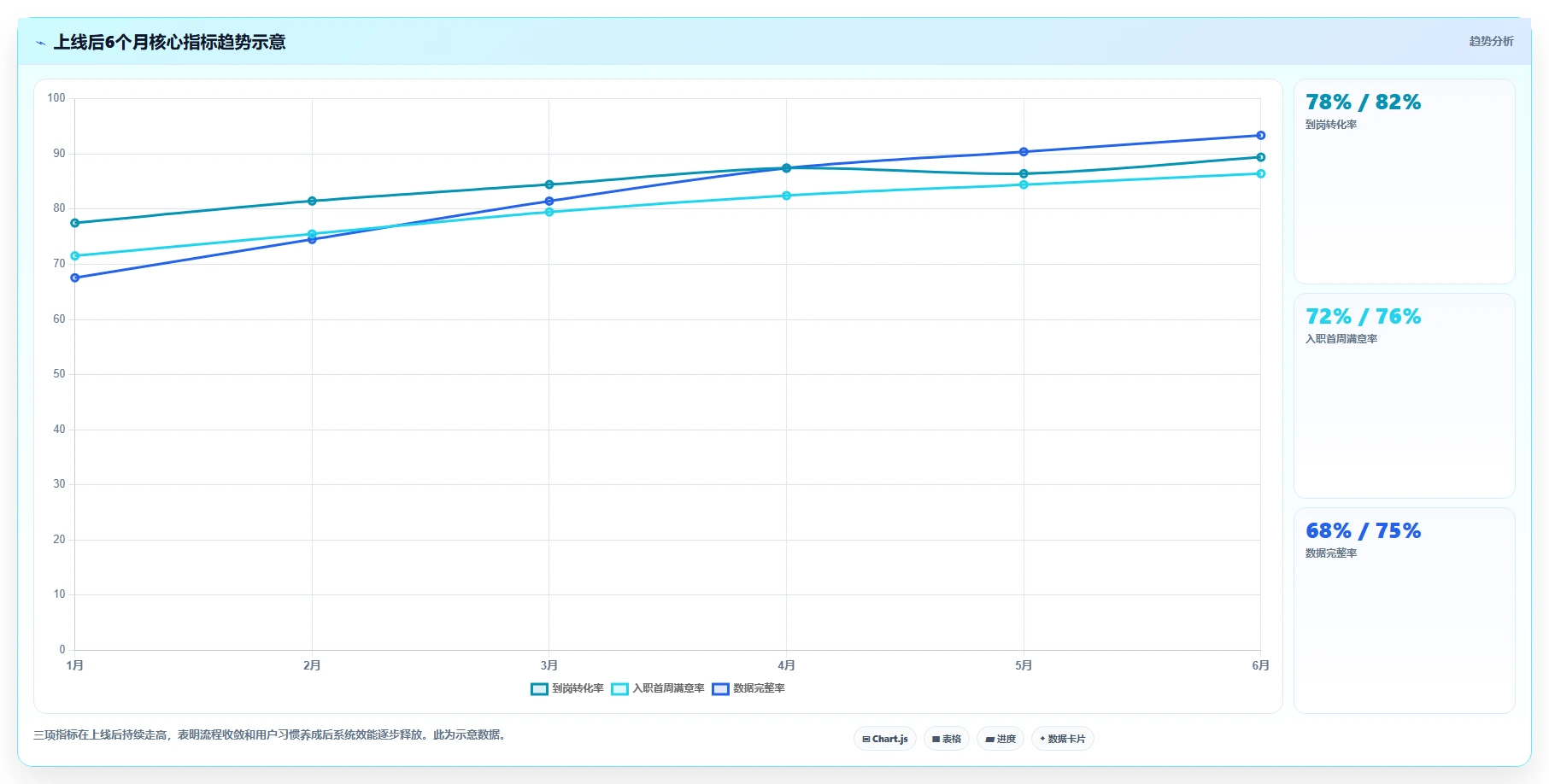Click the 到岗转化率 legend color box
Screen dimensions: 1549x784
[539, 689]
